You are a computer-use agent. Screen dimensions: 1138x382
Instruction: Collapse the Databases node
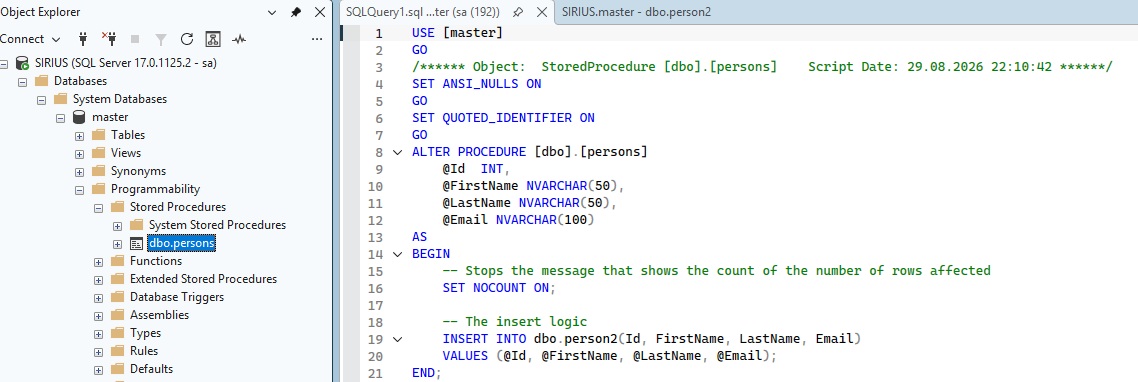click(x=22, y=81)
